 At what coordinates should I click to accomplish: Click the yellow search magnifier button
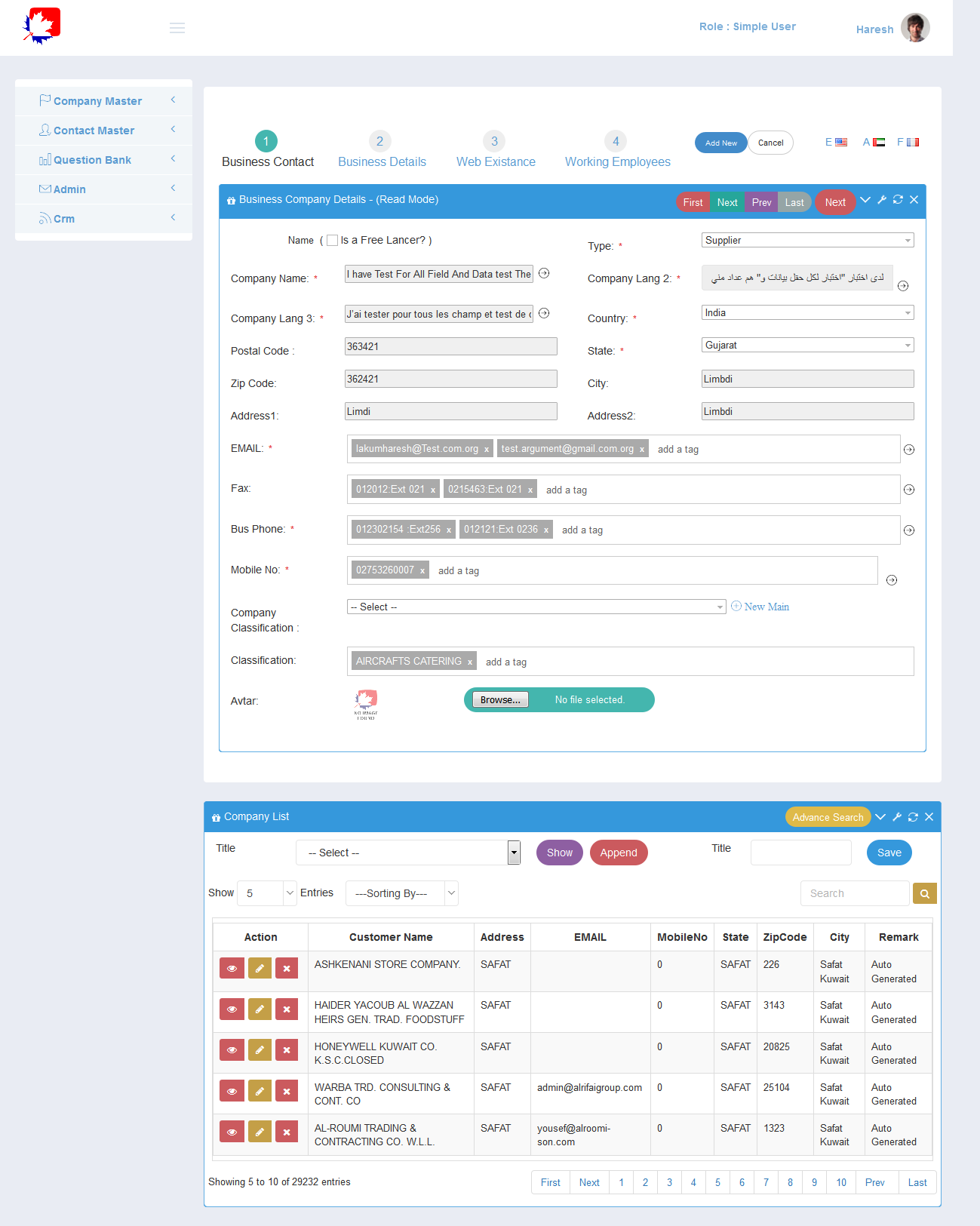[x=924, y=894]
